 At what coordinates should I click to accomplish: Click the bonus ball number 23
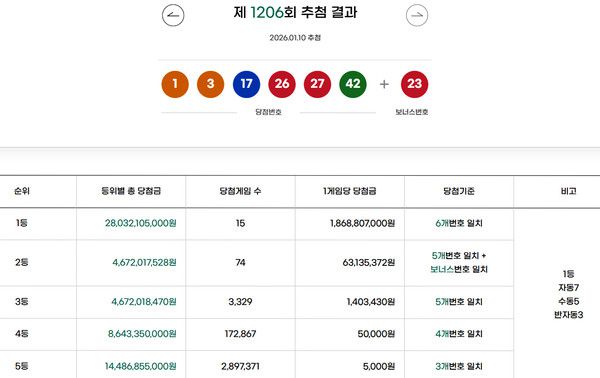tap(414, 84)
